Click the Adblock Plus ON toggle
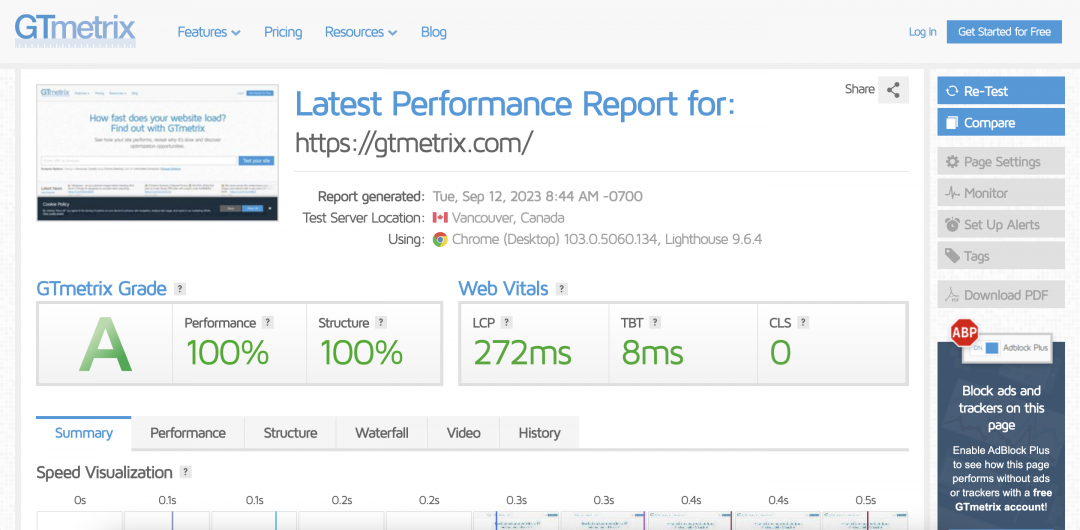The image size is (1080, 530). (986, 348)
